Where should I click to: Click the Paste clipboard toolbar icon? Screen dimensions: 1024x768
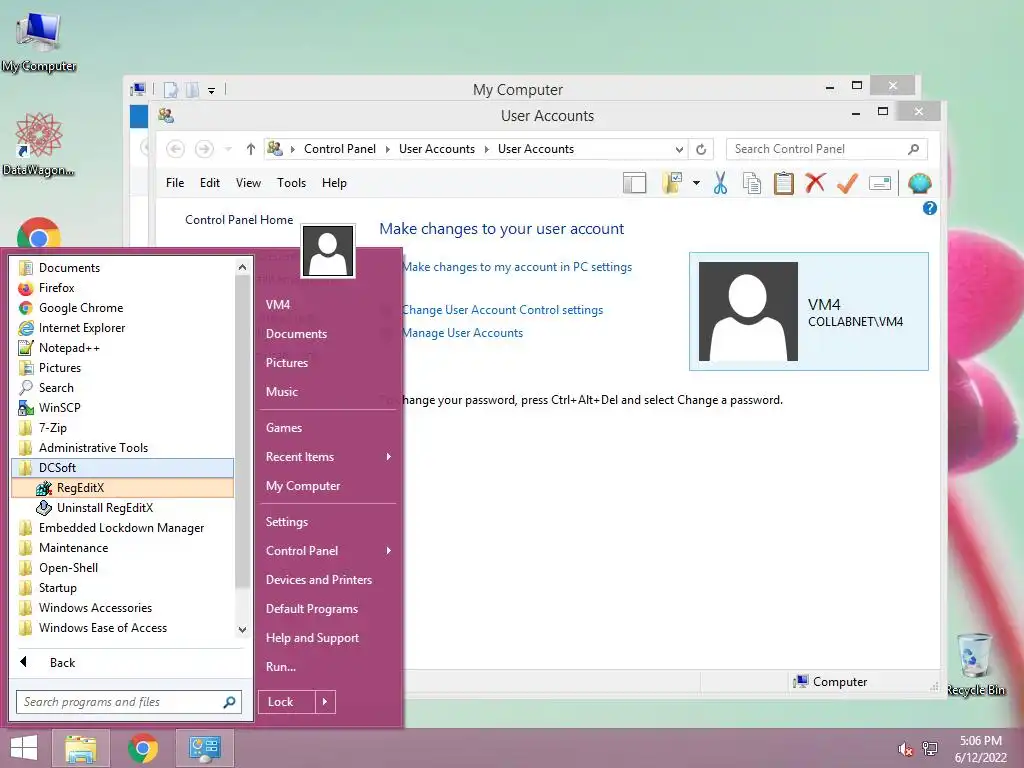[x=784, y=184]
